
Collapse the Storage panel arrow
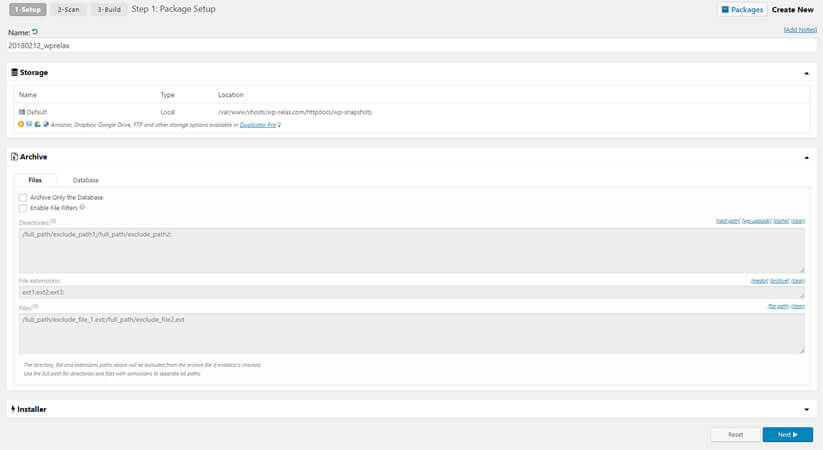click(x=807, y=73)
